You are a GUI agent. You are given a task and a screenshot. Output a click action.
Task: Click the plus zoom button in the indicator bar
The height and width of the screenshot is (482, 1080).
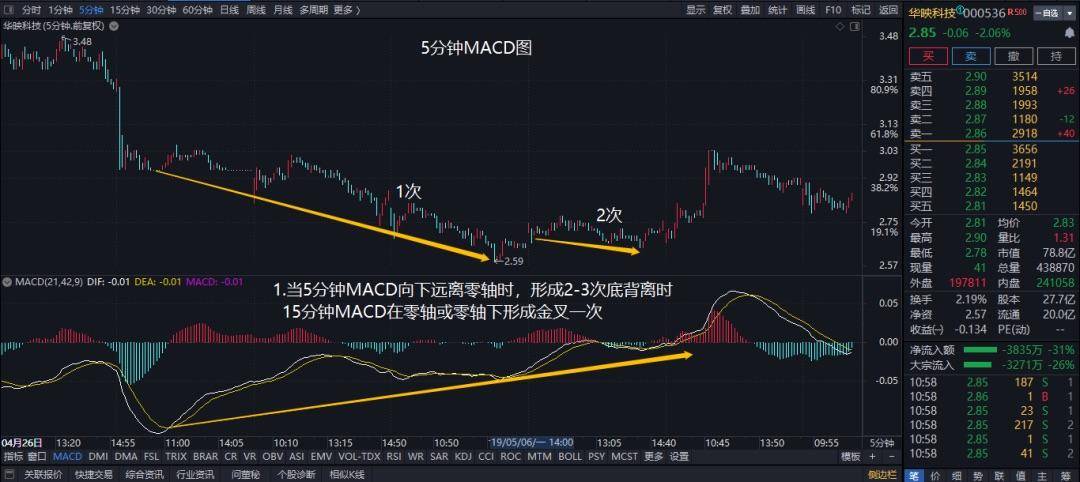coord(873,456)
